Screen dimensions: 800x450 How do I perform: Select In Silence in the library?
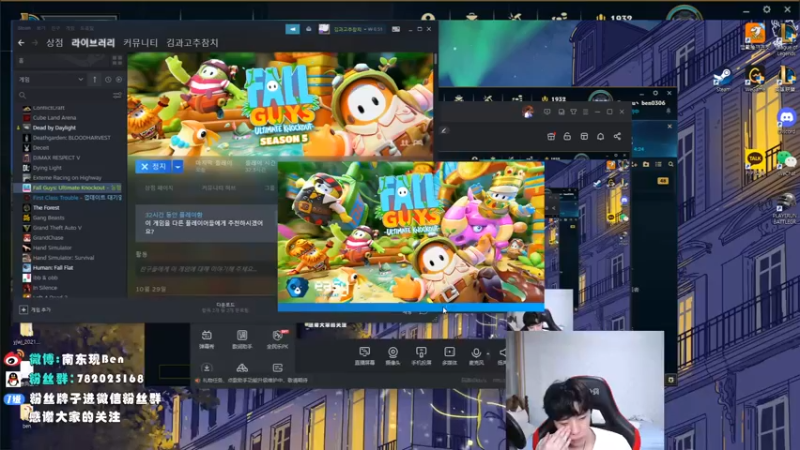[x=45, y=288]
